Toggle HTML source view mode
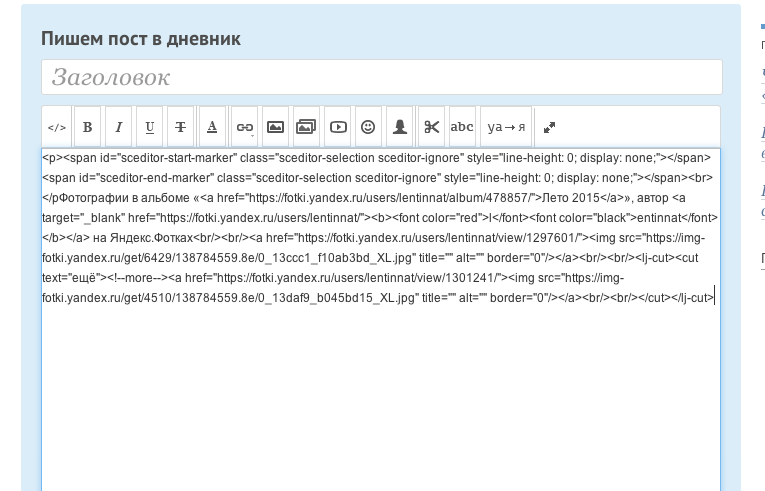Screen dimensions: 765x491 57,127
